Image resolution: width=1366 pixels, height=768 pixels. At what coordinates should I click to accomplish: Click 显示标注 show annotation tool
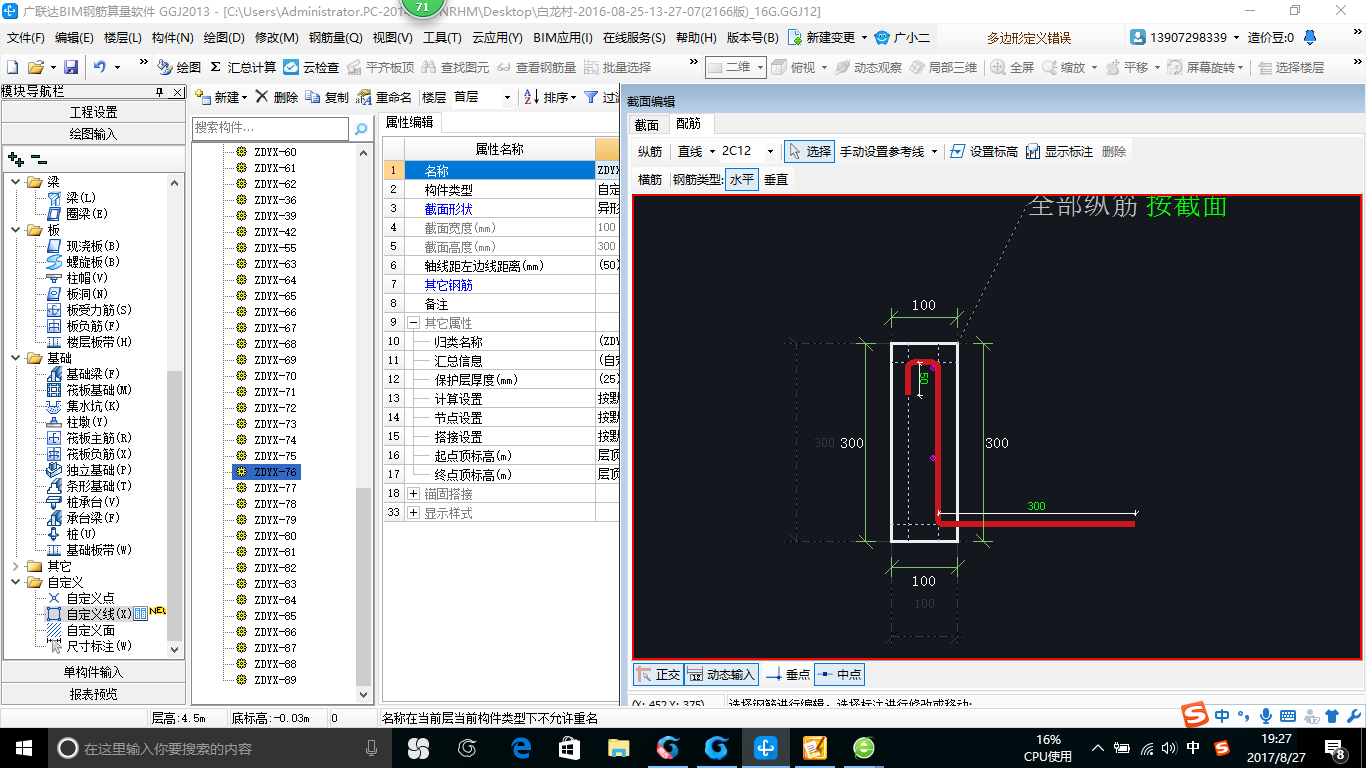(1059, 151)
